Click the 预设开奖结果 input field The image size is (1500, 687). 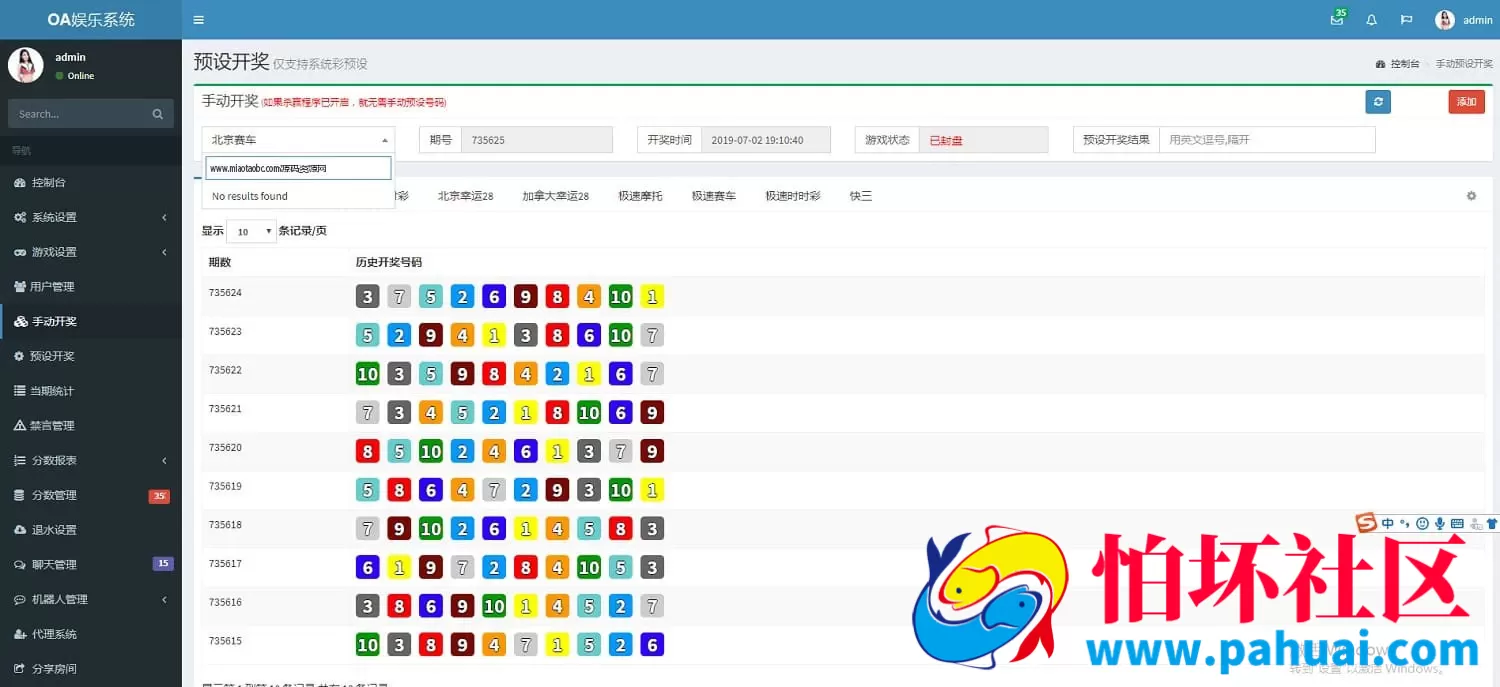tap(1266, 140)
